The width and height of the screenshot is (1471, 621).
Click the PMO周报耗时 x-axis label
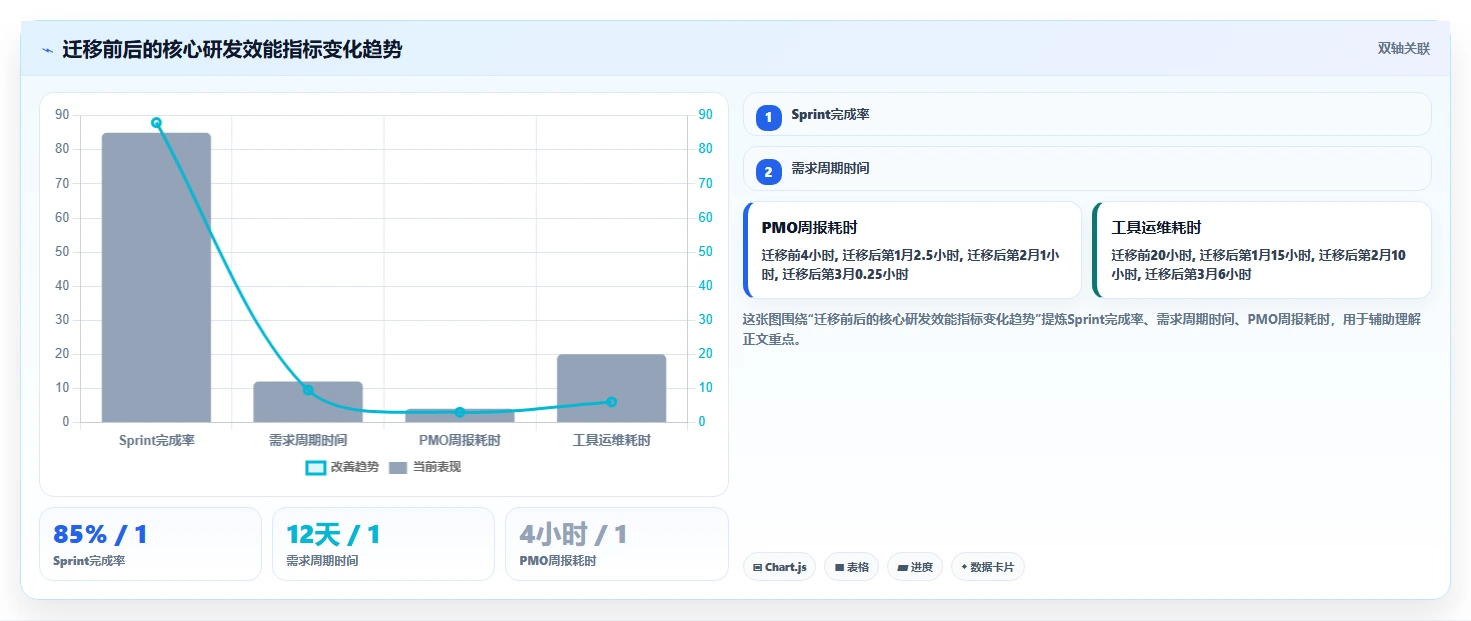(x=460, y=440)
